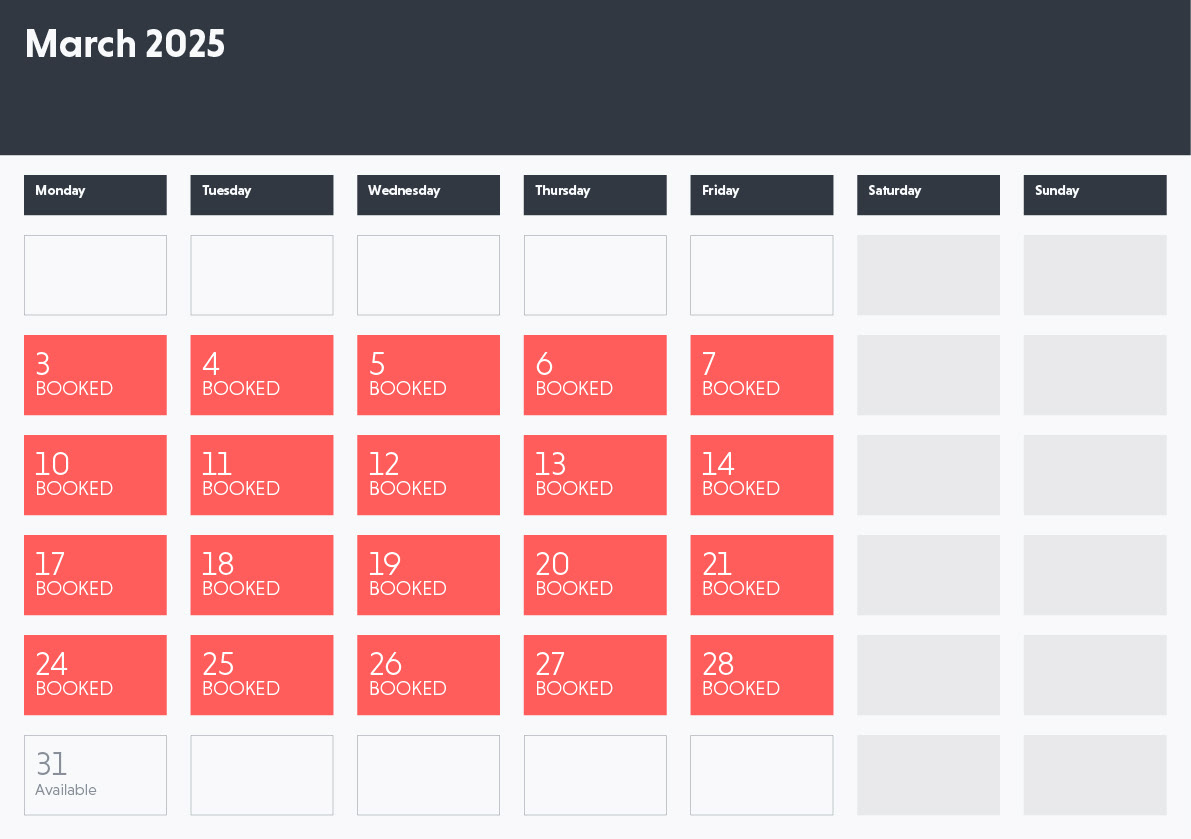
Task: Click booked day 5 cell
Action: click(x=428, y=375)
